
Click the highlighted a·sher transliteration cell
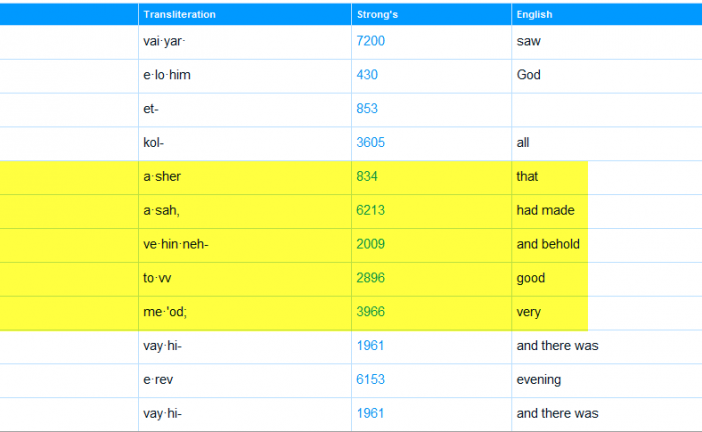pos(162,177)
